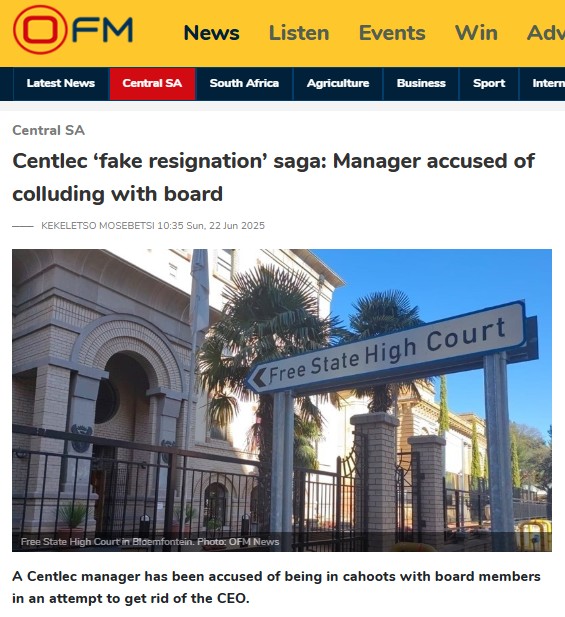
Task: Click the photo caption text
Action: coord(150,542)
